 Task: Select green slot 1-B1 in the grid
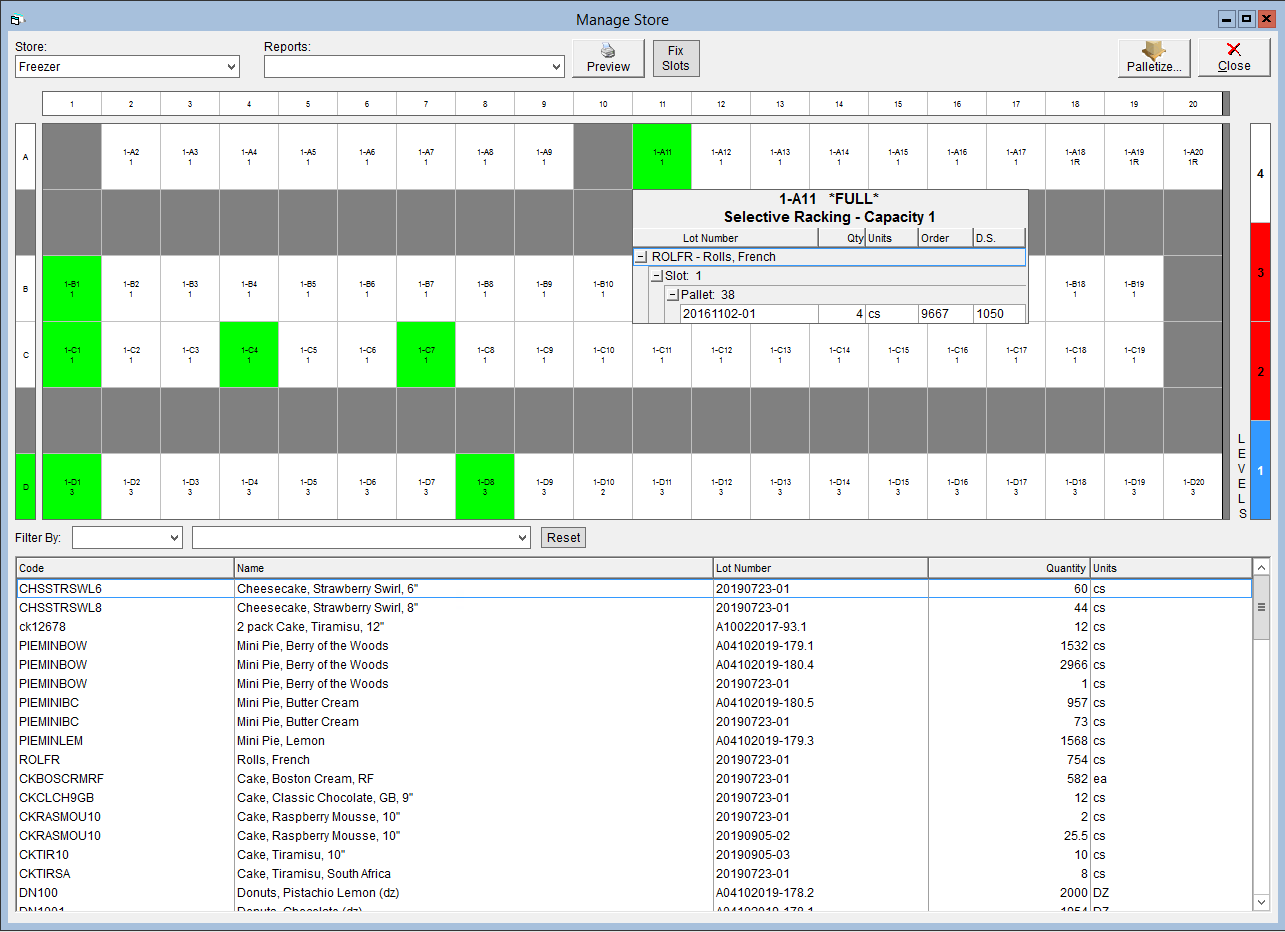point(72,288)
